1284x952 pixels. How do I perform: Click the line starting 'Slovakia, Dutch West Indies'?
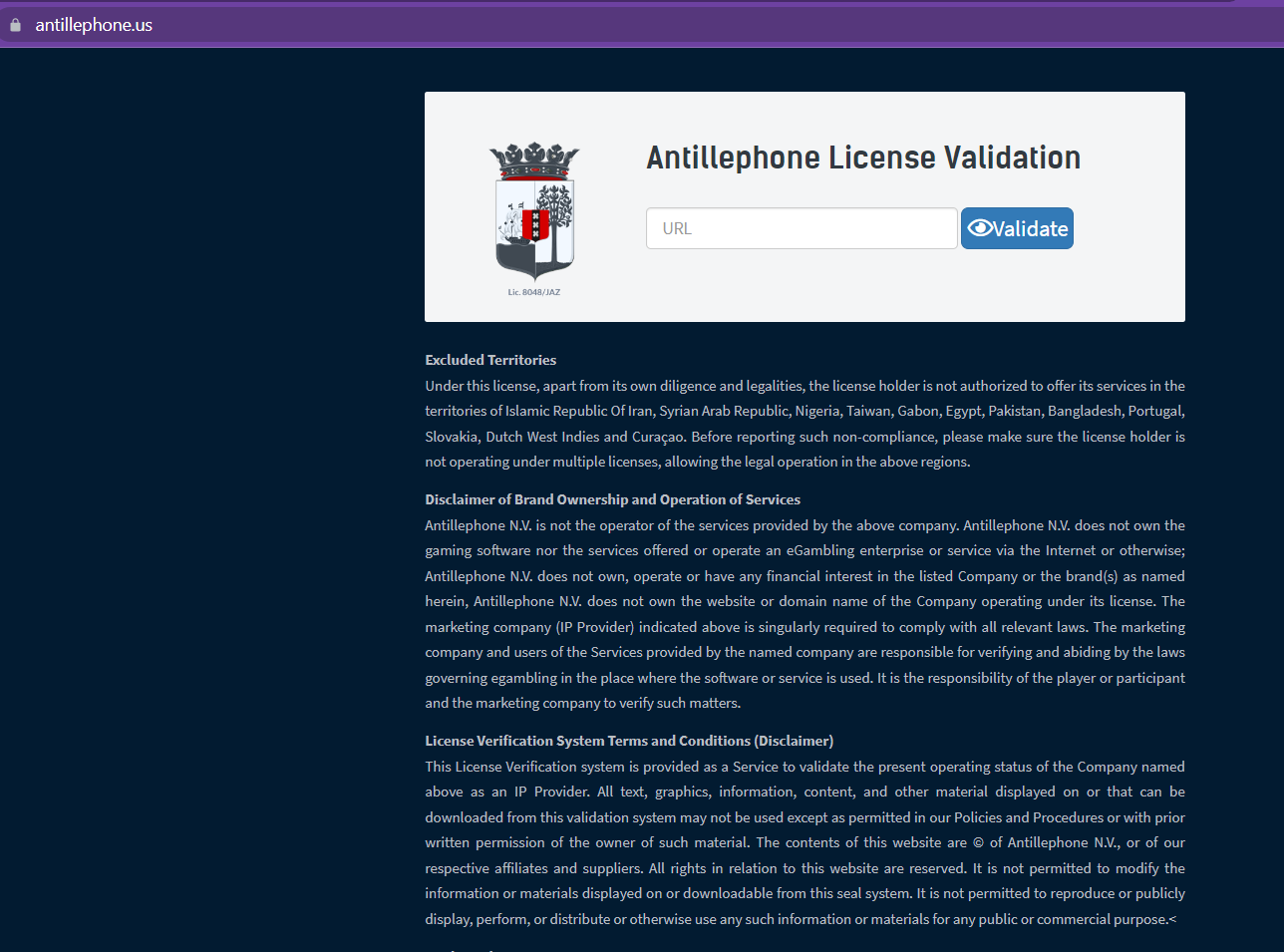pos(805,437)
